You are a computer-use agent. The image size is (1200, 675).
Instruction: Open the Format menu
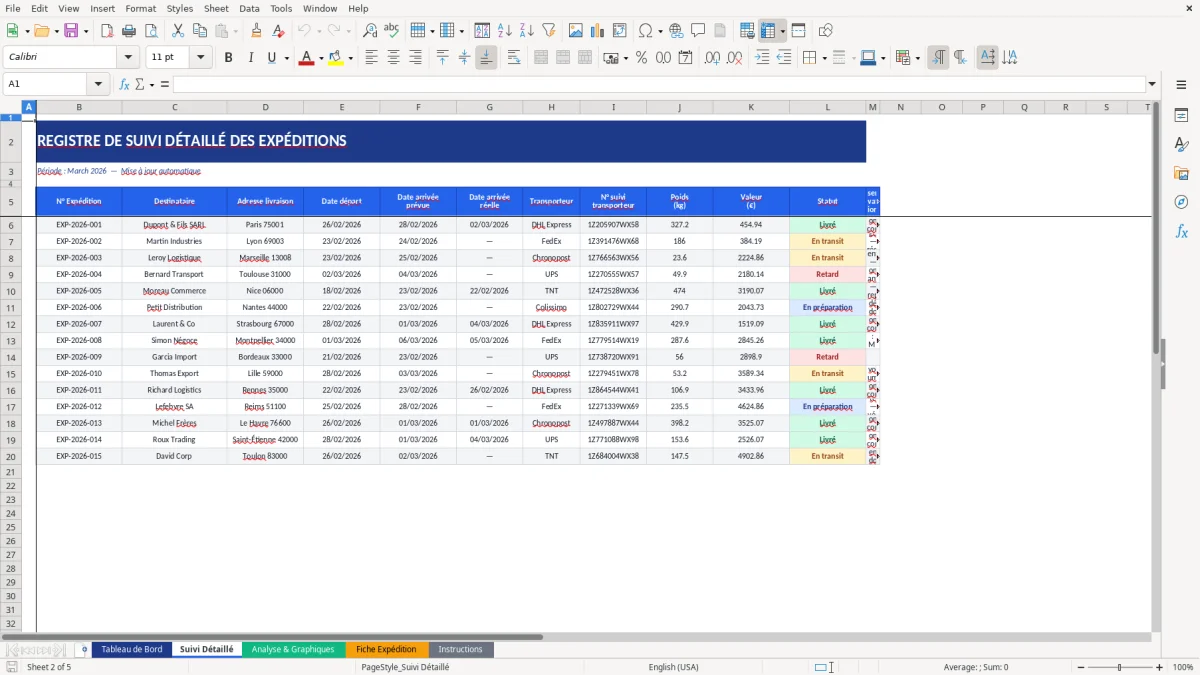point(140,8)
